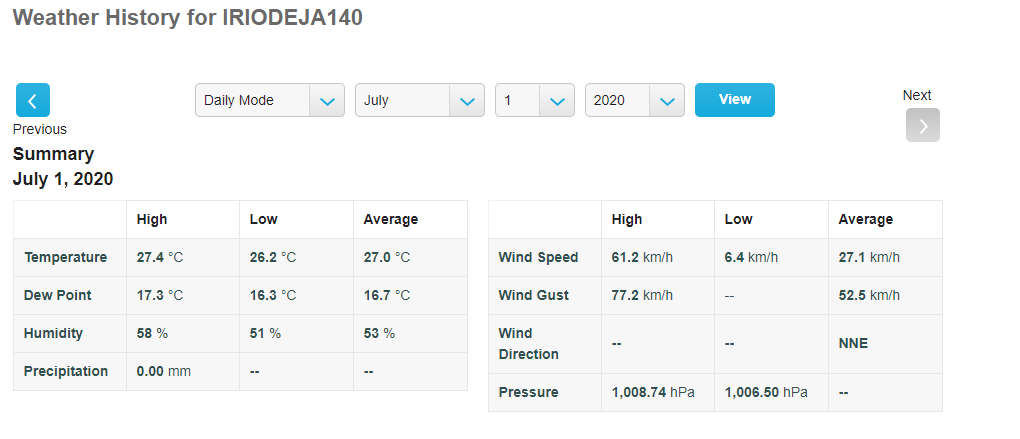The height and width of the screenshot is (439, 1020).
Task: Open the 2020 year dropdown
Action: point(635,100)
